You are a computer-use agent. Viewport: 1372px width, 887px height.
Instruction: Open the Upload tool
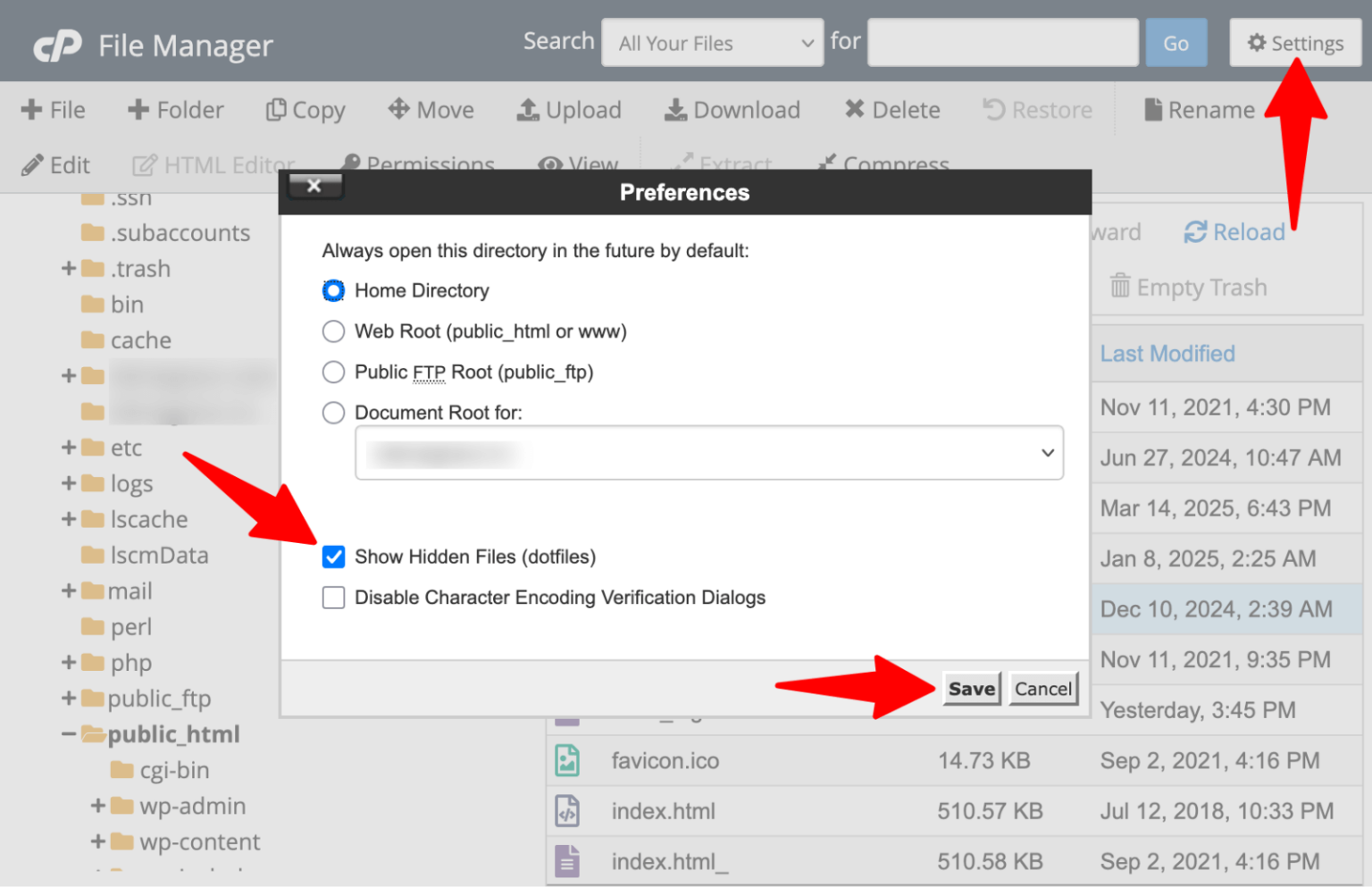coord(570,109)
